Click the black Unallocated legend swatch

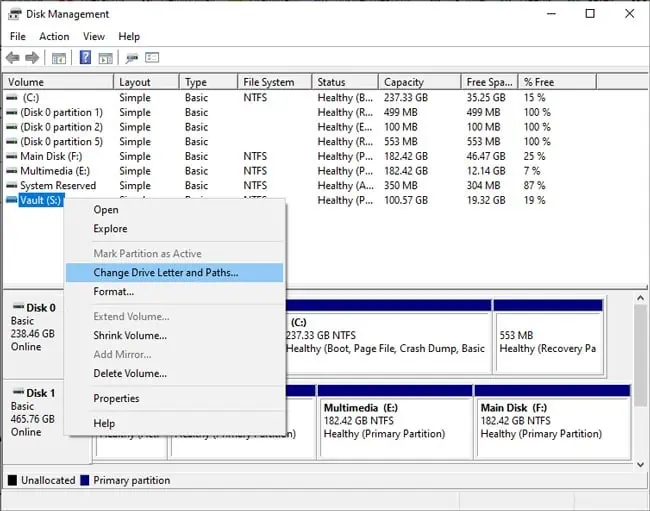click(x=12, y=480)
